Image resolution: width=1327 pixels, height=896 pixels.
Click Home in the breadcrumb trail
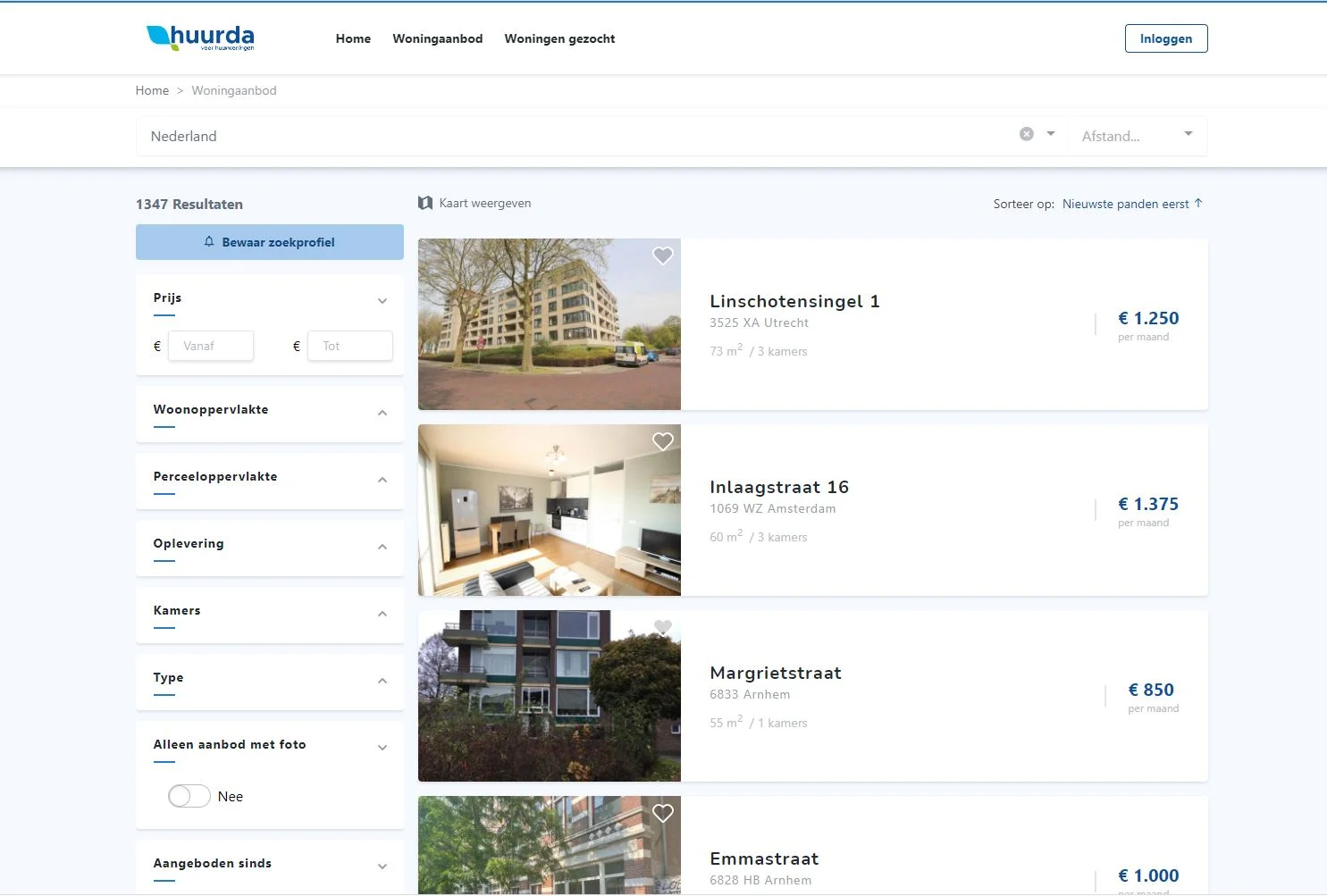(x=152, y=90)
